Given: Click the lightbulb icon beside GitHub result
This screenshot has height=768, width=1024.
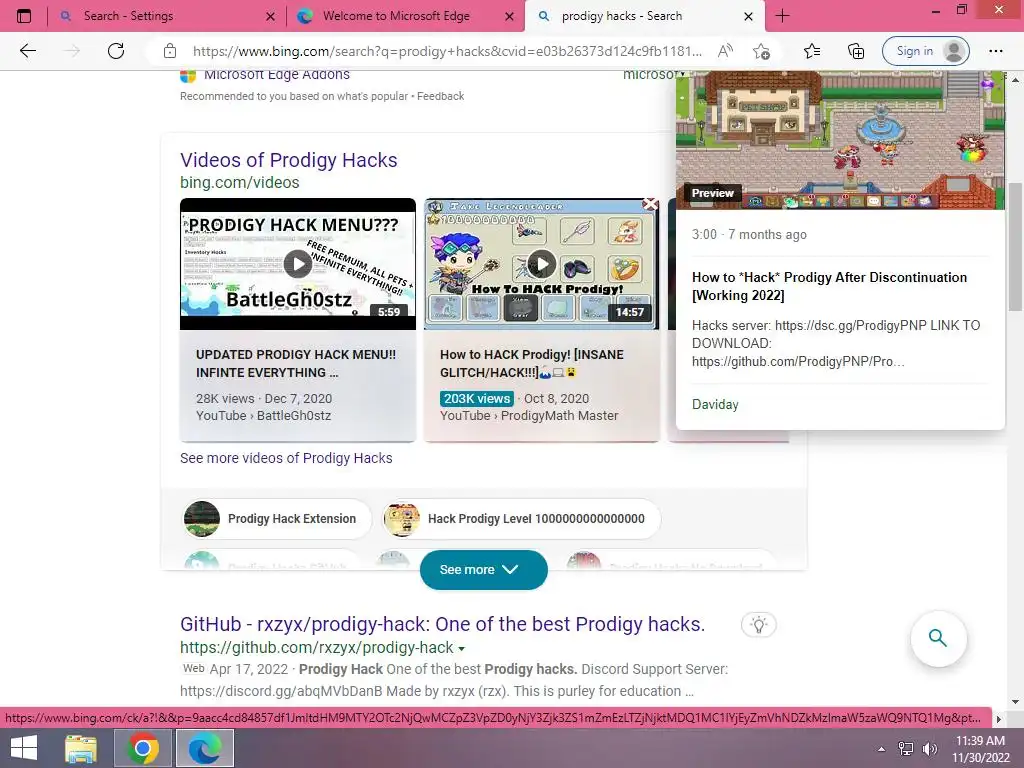Looking at the screenshot, I should (759, 625).
